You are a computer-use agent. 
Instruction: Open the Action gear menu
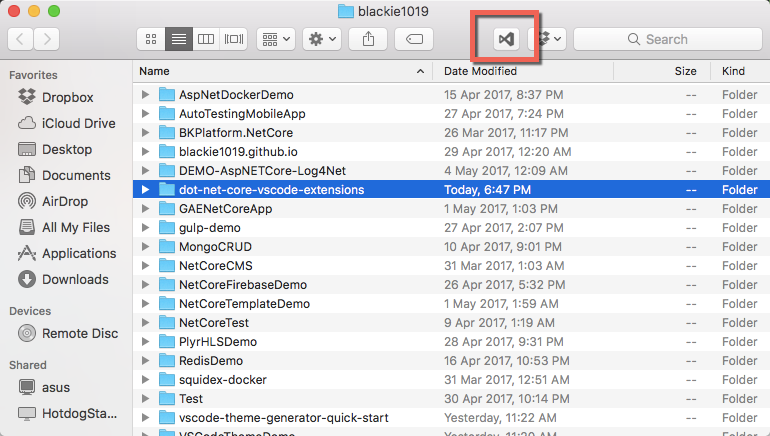pyautogui.click(x=323, y=39)
